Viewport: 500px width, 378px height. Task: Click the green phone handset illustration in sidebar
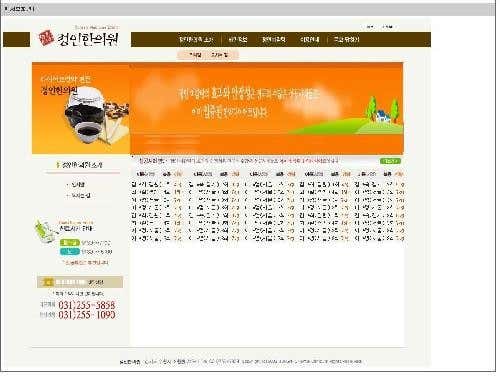pos(45,231)
